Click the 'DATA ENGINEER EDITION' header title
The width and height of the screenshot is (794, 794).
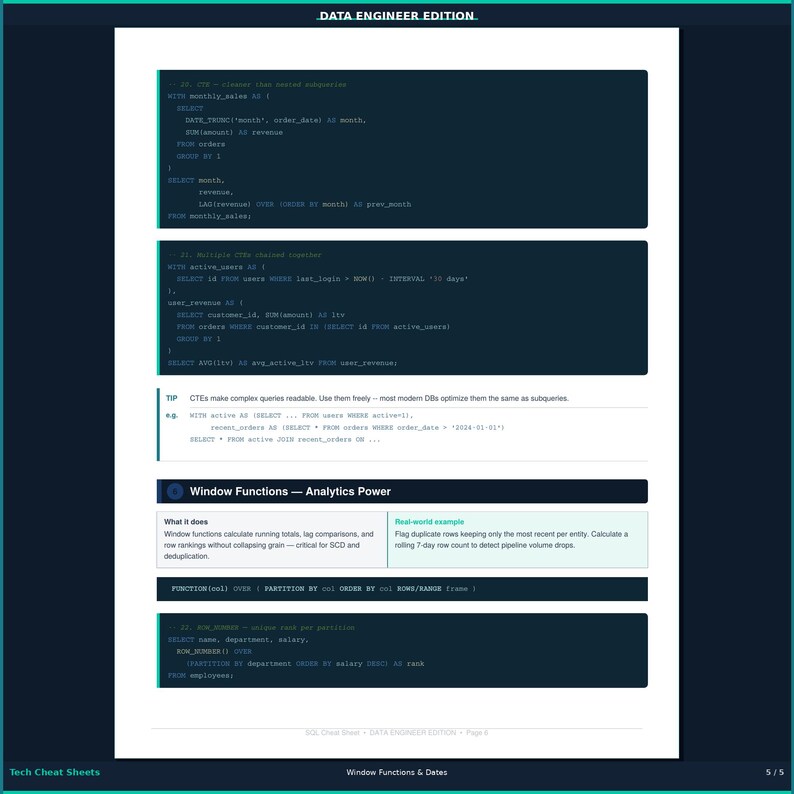click(396, 16)
